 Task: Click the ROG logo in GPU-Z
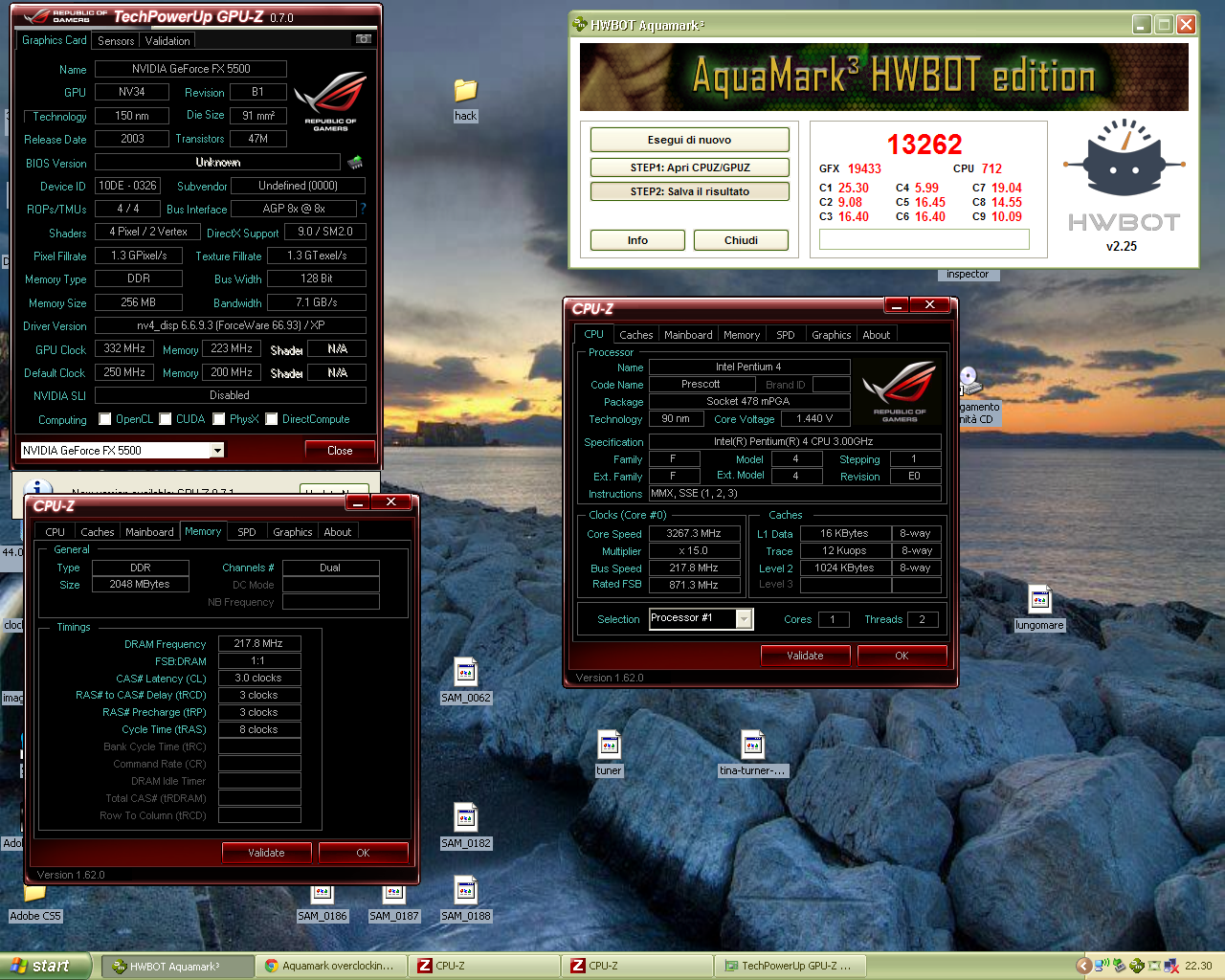[331, 101]
